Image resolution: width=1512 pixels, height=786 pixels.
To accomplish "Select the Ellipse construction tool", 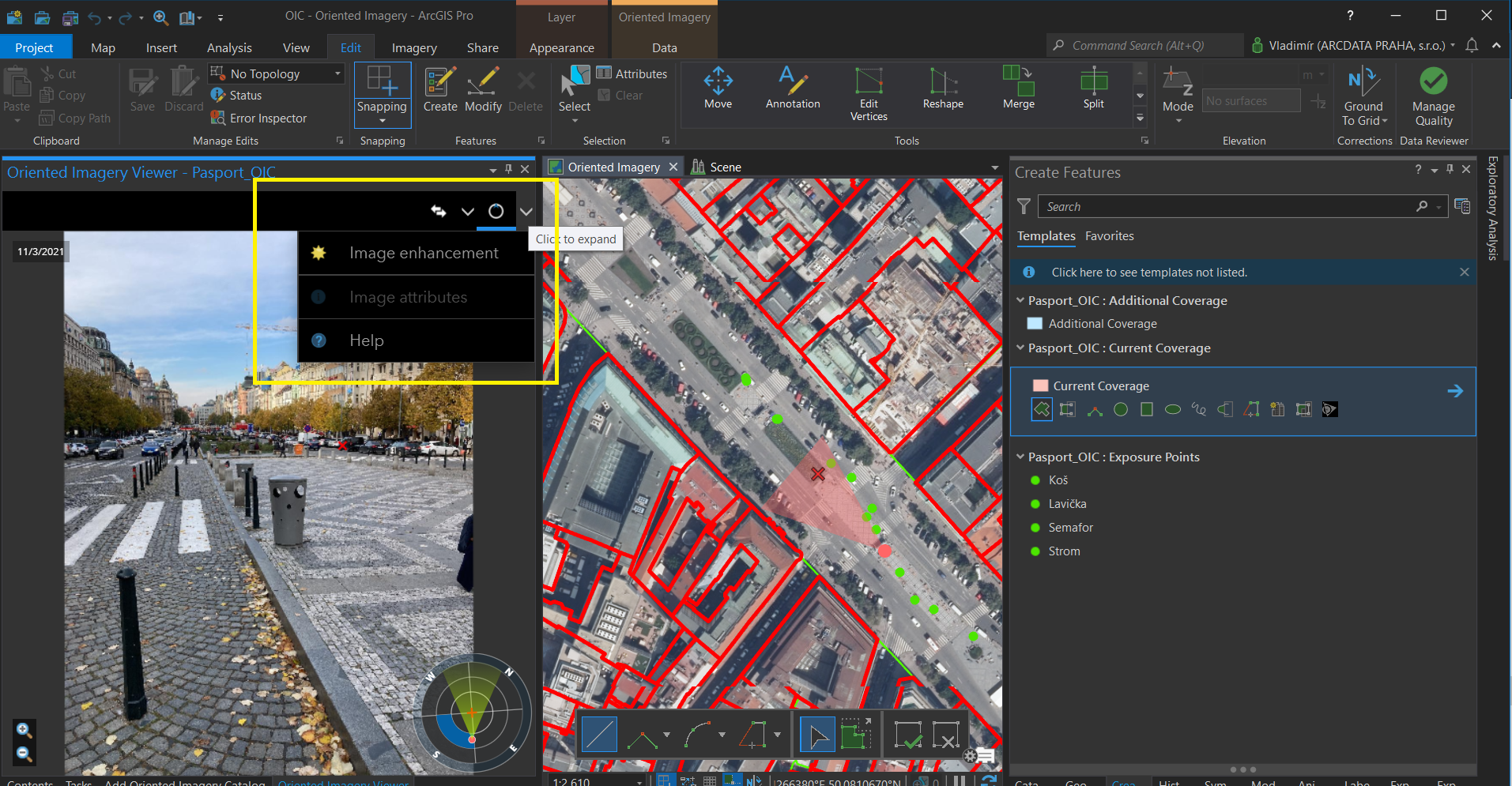I will tap(1173, 409).
